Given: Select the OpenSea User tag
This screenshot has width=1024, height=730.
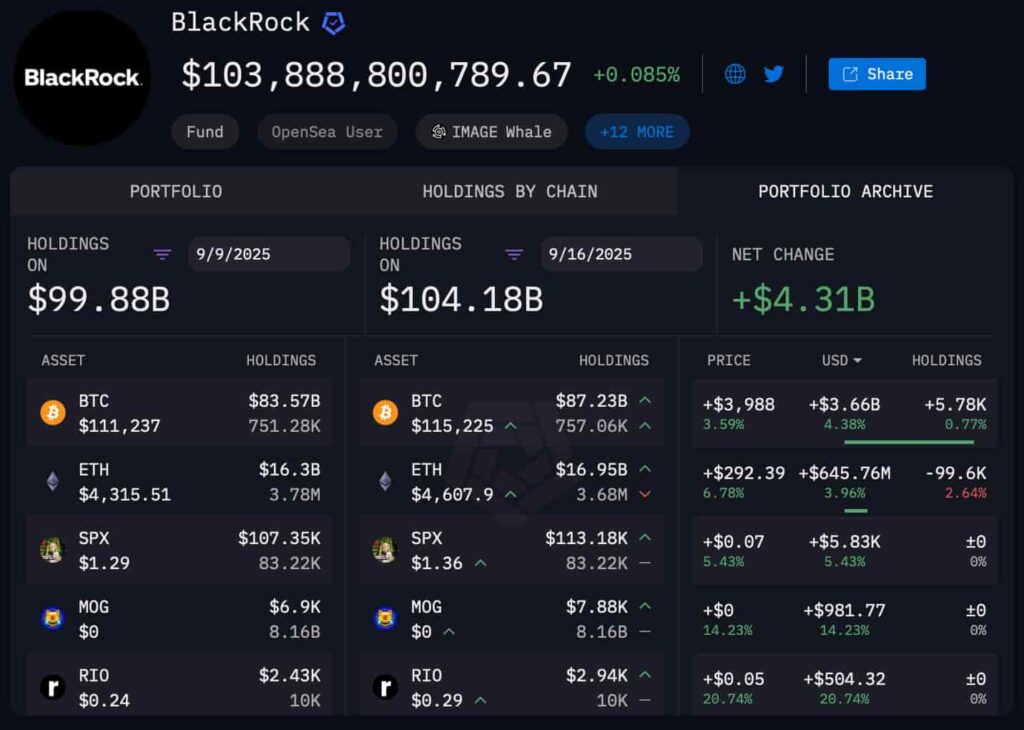Looking at the screenshot, I should pos(327,131).
